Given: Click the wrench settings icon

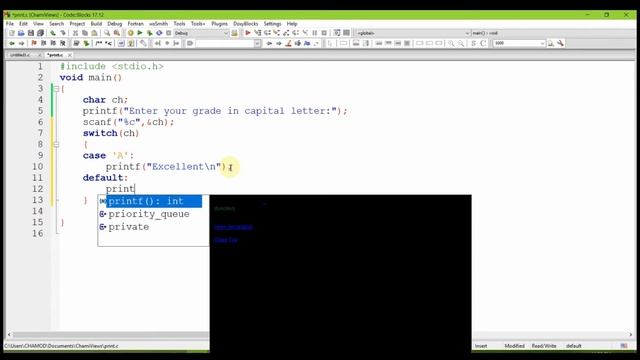Looking at the screenshot, I should [560, 43].
